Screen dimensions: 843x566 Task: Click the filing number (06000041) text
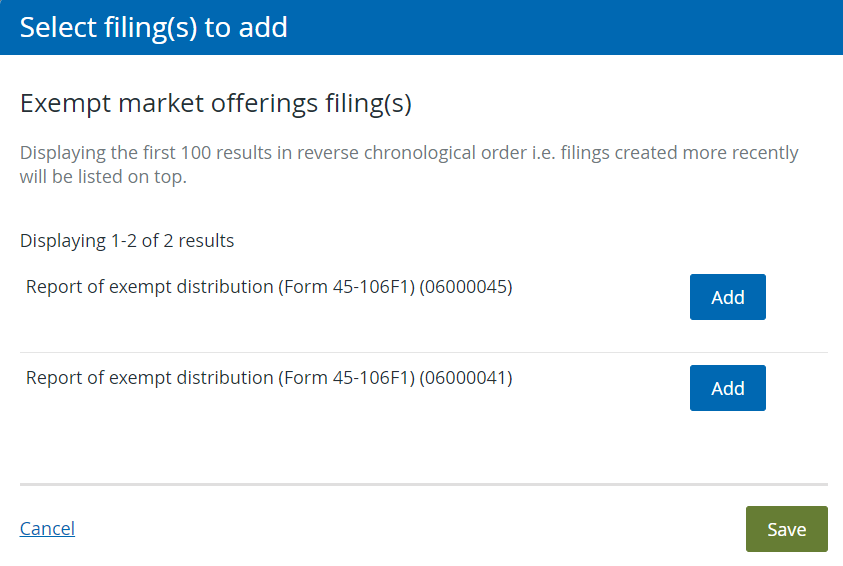coord(466,378)
